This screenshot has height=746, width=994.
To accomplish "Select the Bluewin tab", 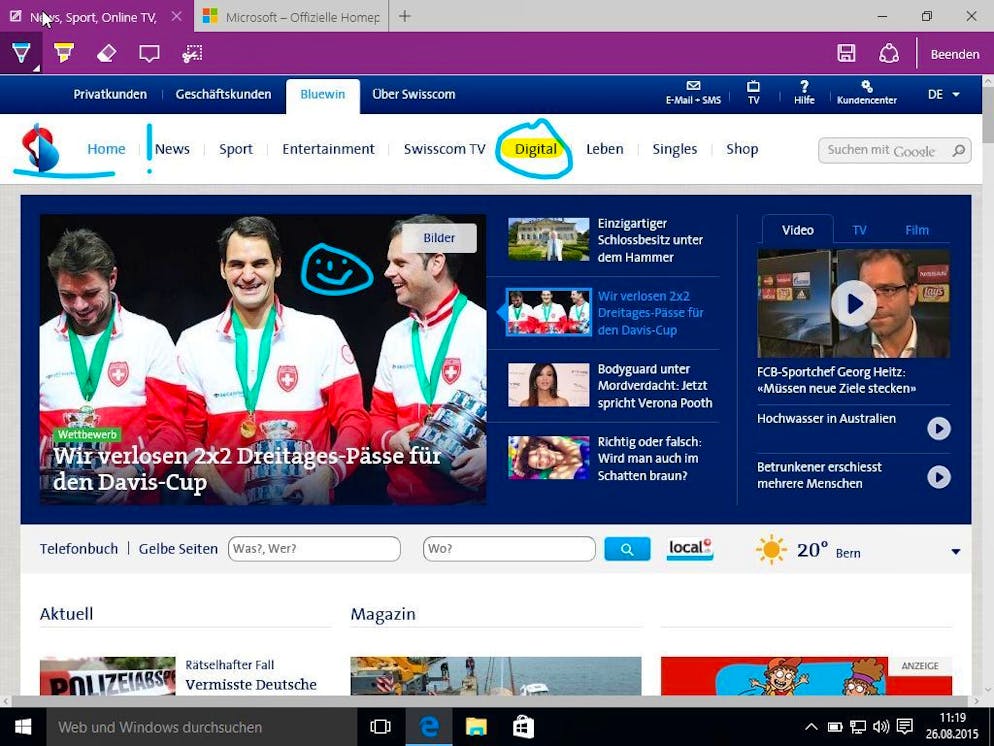I will (323, 94).
